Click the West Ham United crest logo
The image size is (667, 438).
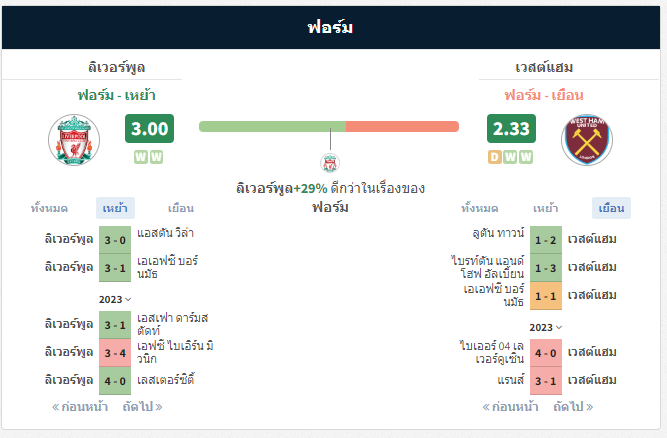pos(587,140)
